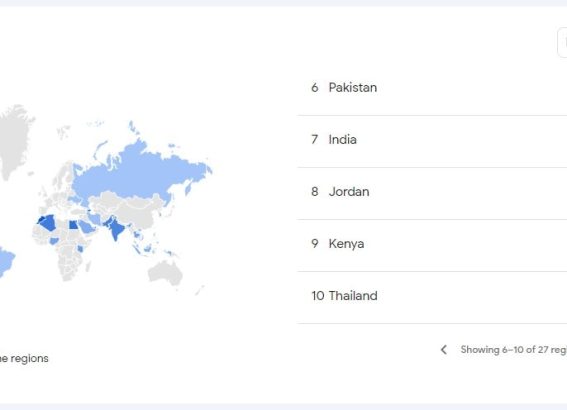Select Thailand, ranked tenth in list
Image resolution: width=567 pixels, height=410 pixels.
tap(432, 296)
